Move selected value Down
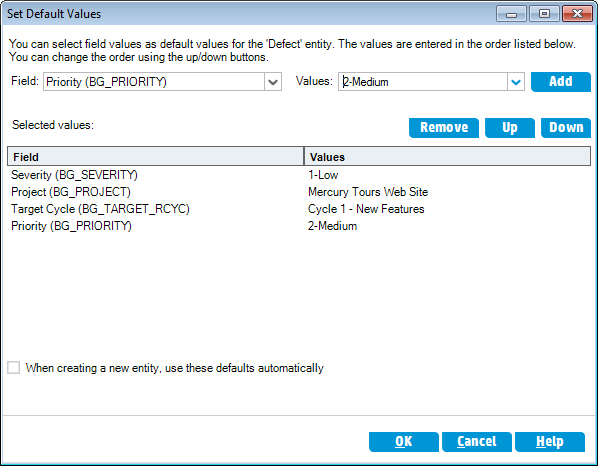This screenshot has width=598, height=466. tap(566, 127)
